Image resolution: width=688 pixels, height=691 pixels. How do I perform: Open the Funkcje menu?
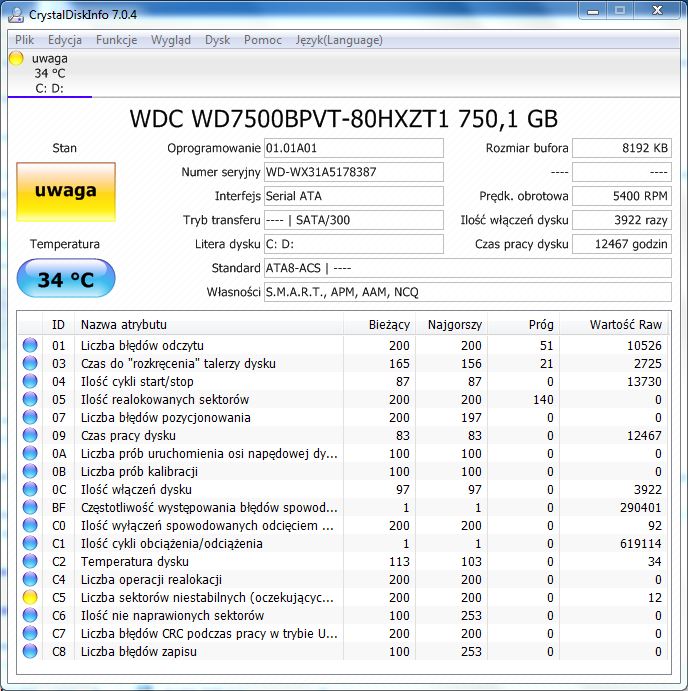tap(116, 40)
